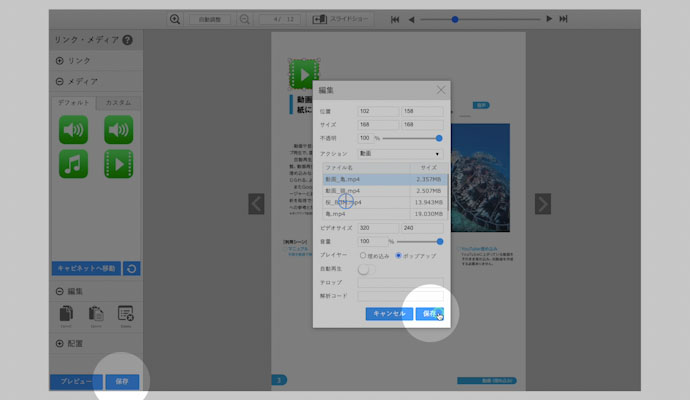Expand the 配置 section

60,343
